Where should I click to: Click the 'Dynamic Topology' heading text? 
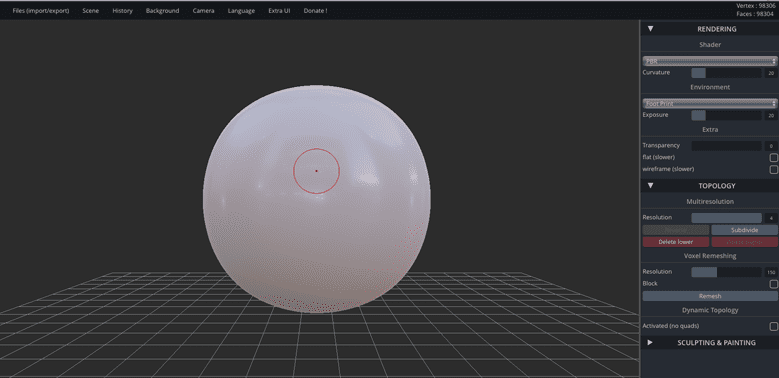pyautogui.click(x=710, y=310)
